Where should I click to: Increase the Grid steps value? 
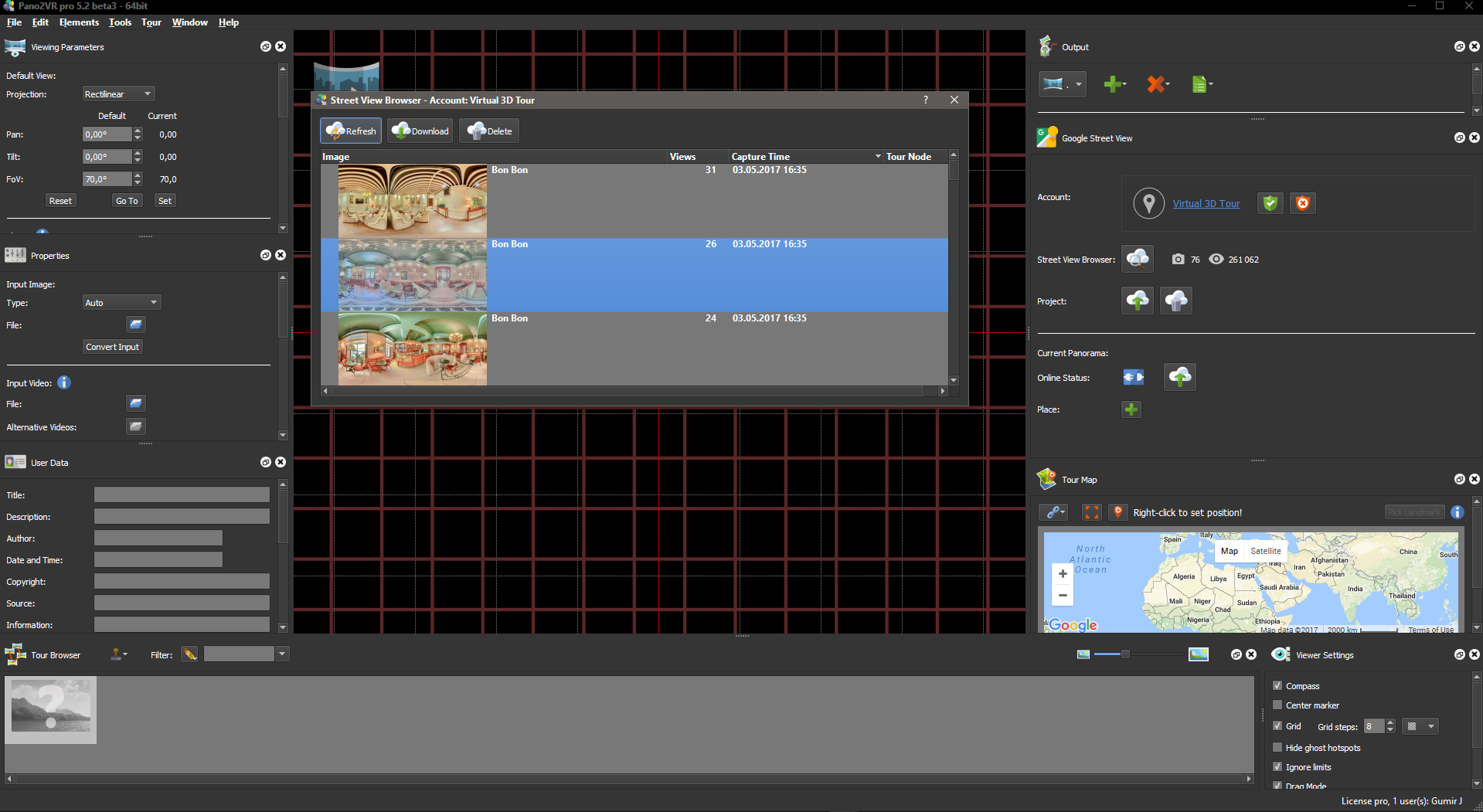click(x=1390, y=722)
